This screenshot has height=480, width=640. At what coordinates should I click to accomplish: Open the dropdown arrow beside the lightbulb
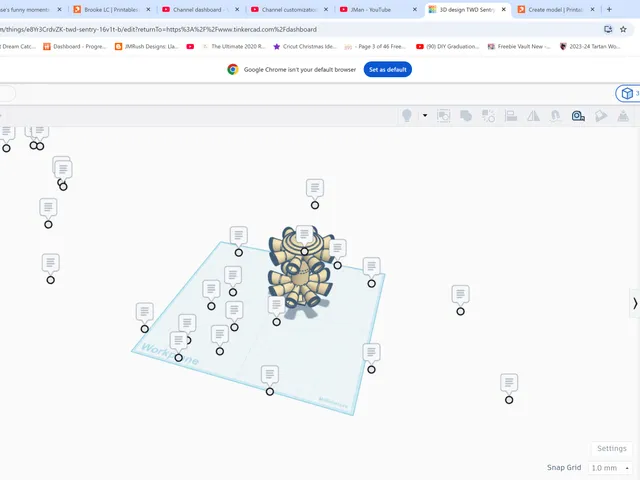pos(425,116)
